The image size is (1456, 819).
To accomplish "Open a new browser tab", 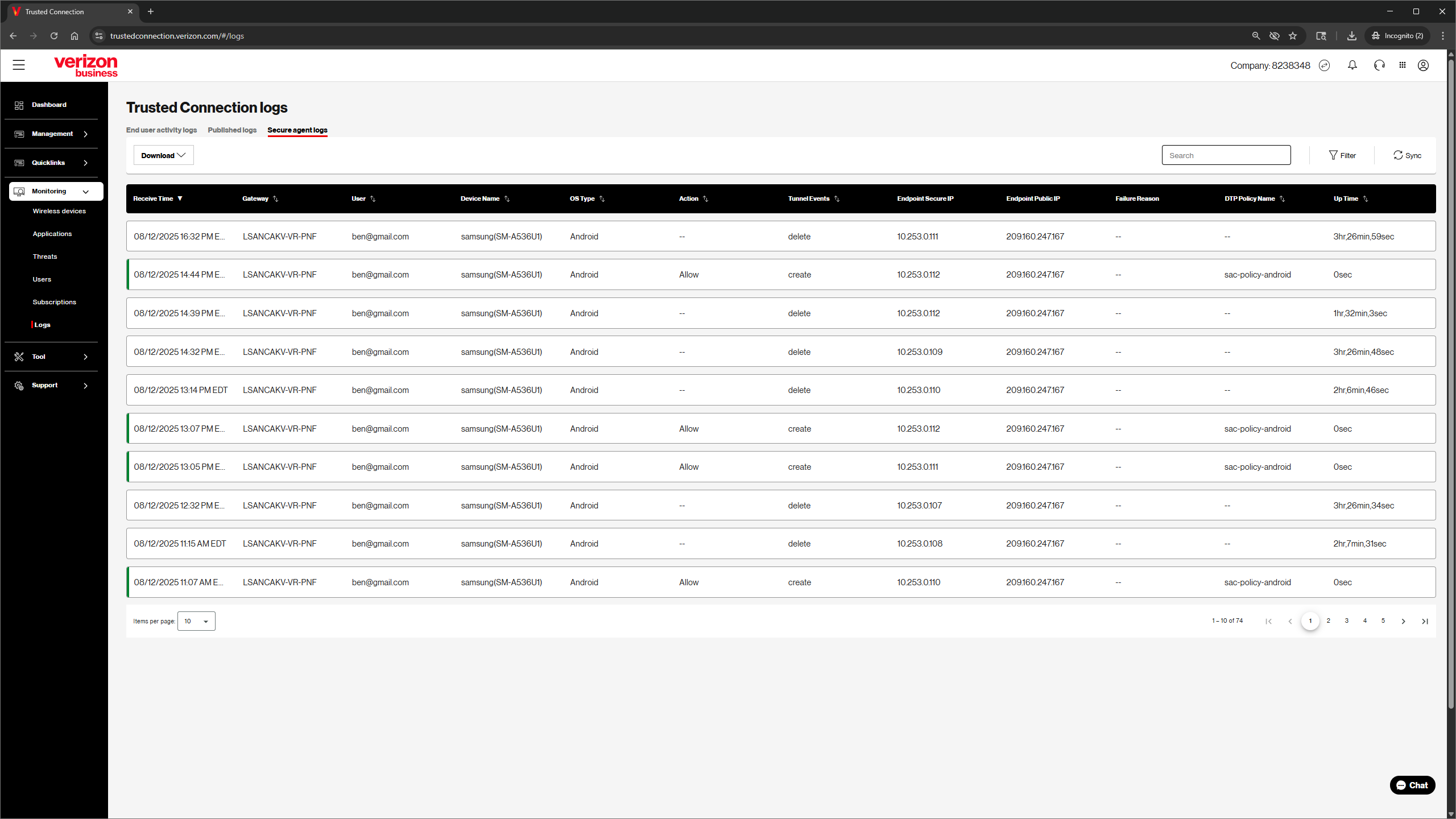I will coord(151,11).
